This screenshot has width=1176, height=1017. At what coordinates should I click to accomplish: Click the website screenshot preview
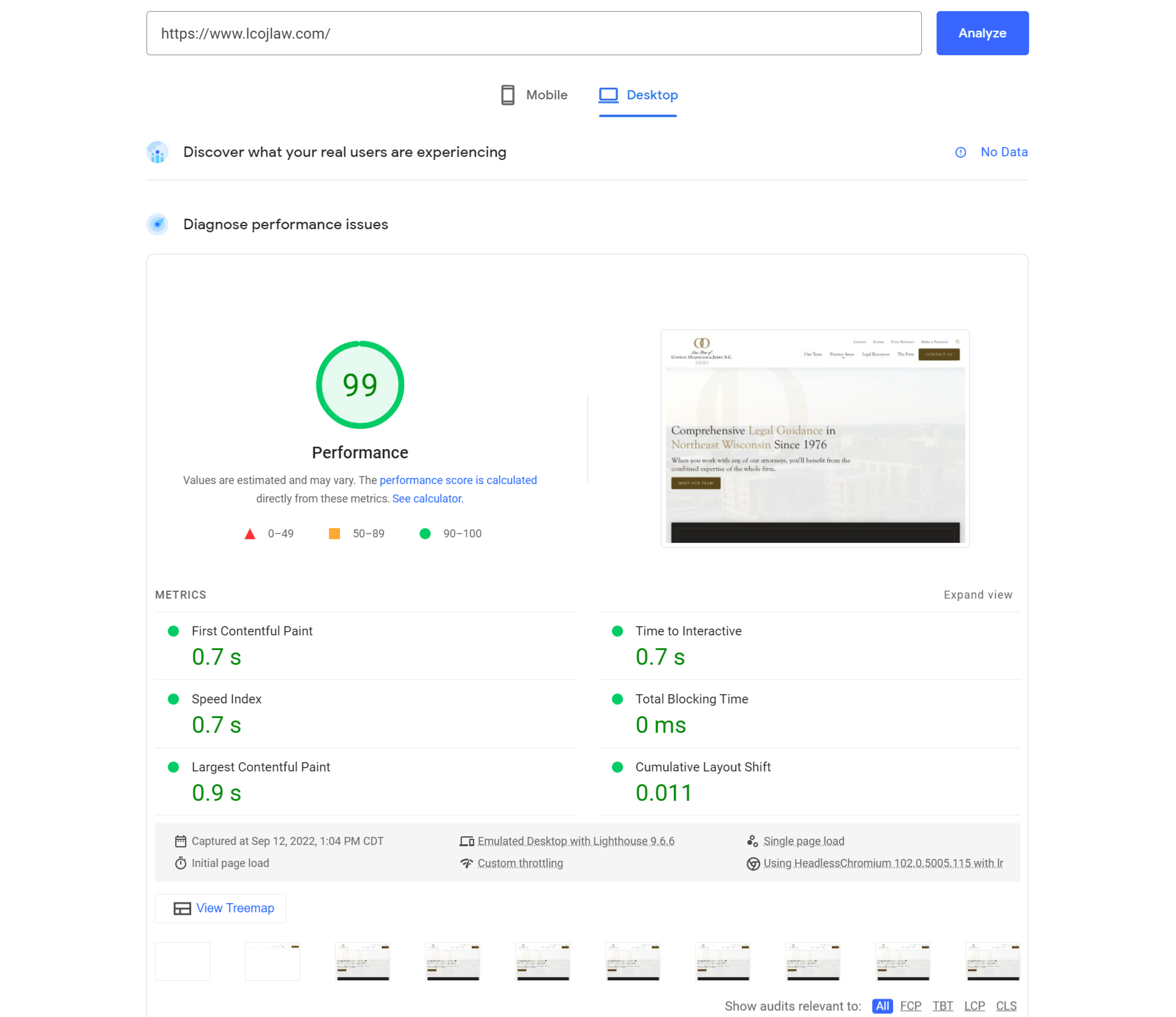(815, 439)
